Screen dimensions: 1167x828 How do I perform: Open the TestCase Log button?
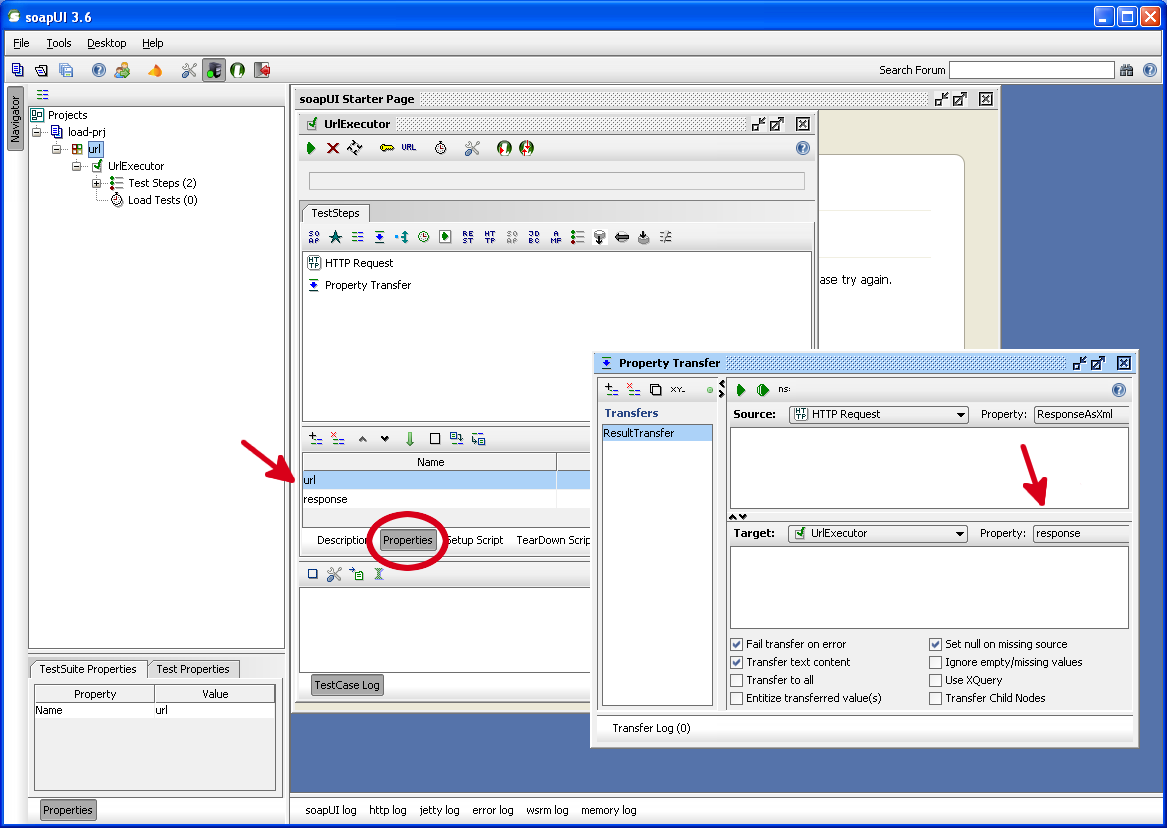pyautogui.click(x=346, y=685)
